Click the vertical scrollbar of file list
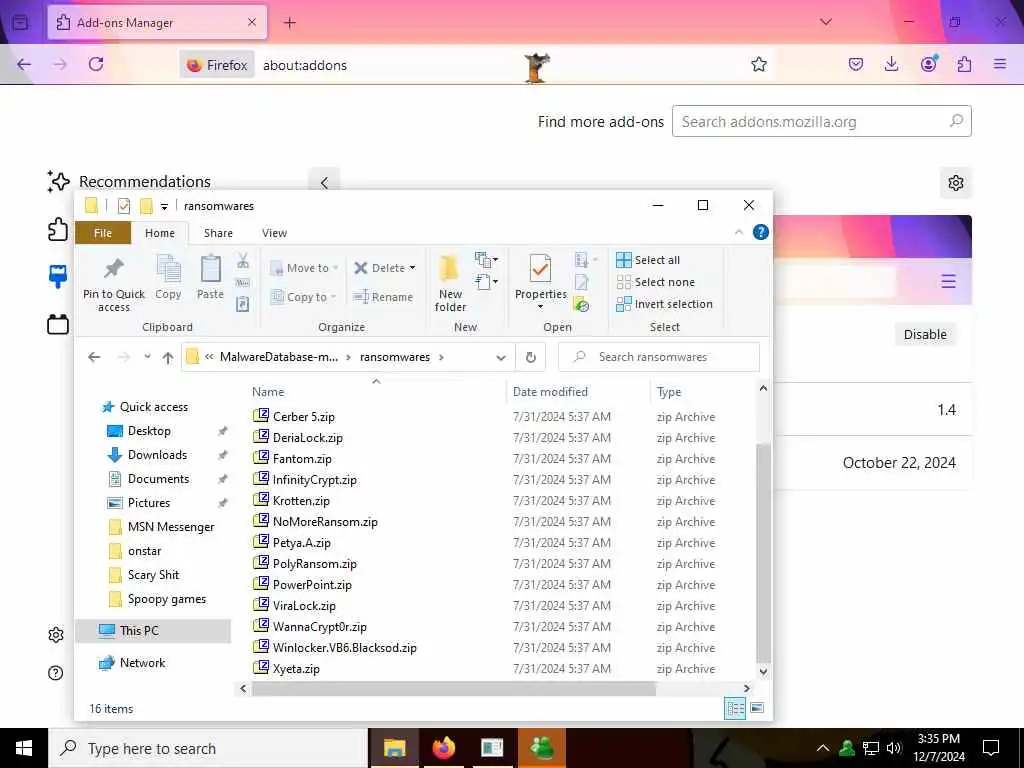Viewport: 1024px width, 768px height. coord(763,552)
